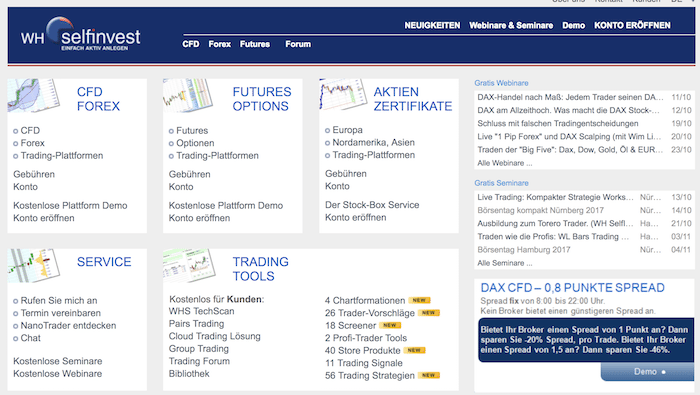Open Group Trading link
700x395 pixels.
[x=199, y=349]
